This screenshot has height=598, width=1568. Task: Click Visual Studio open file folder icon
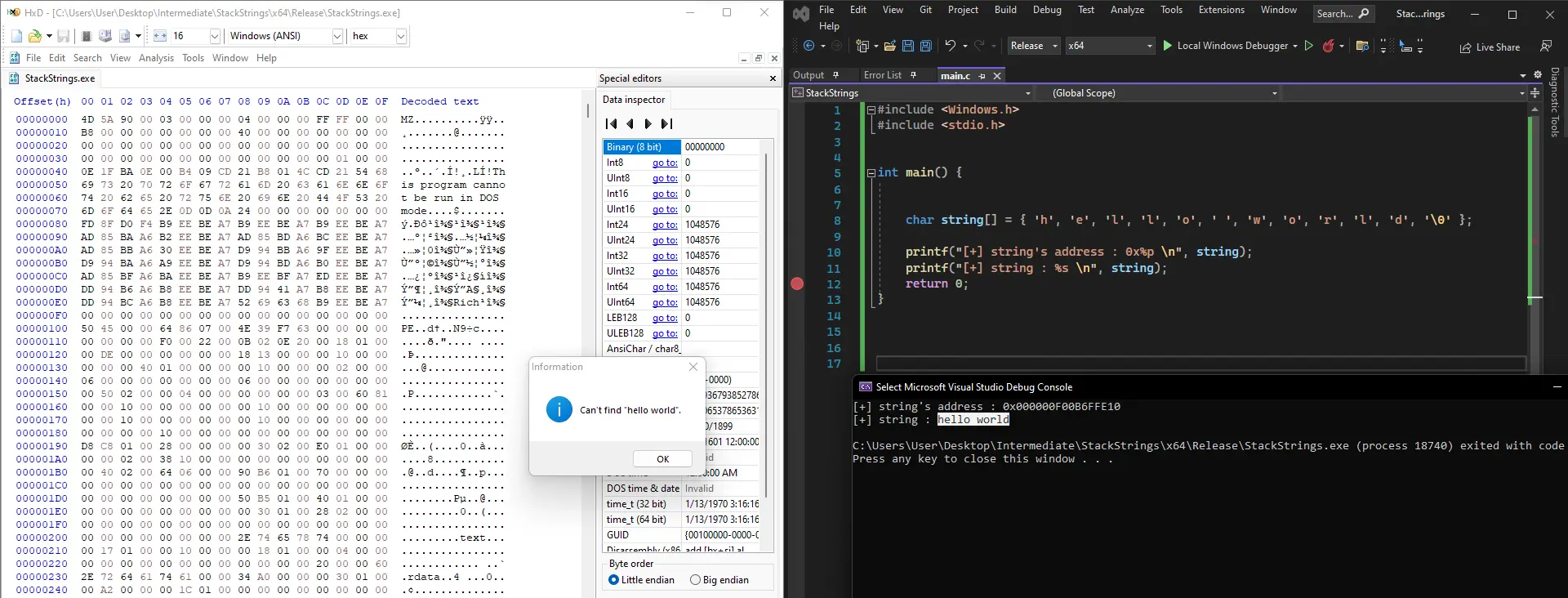click(x=890, y=47)
